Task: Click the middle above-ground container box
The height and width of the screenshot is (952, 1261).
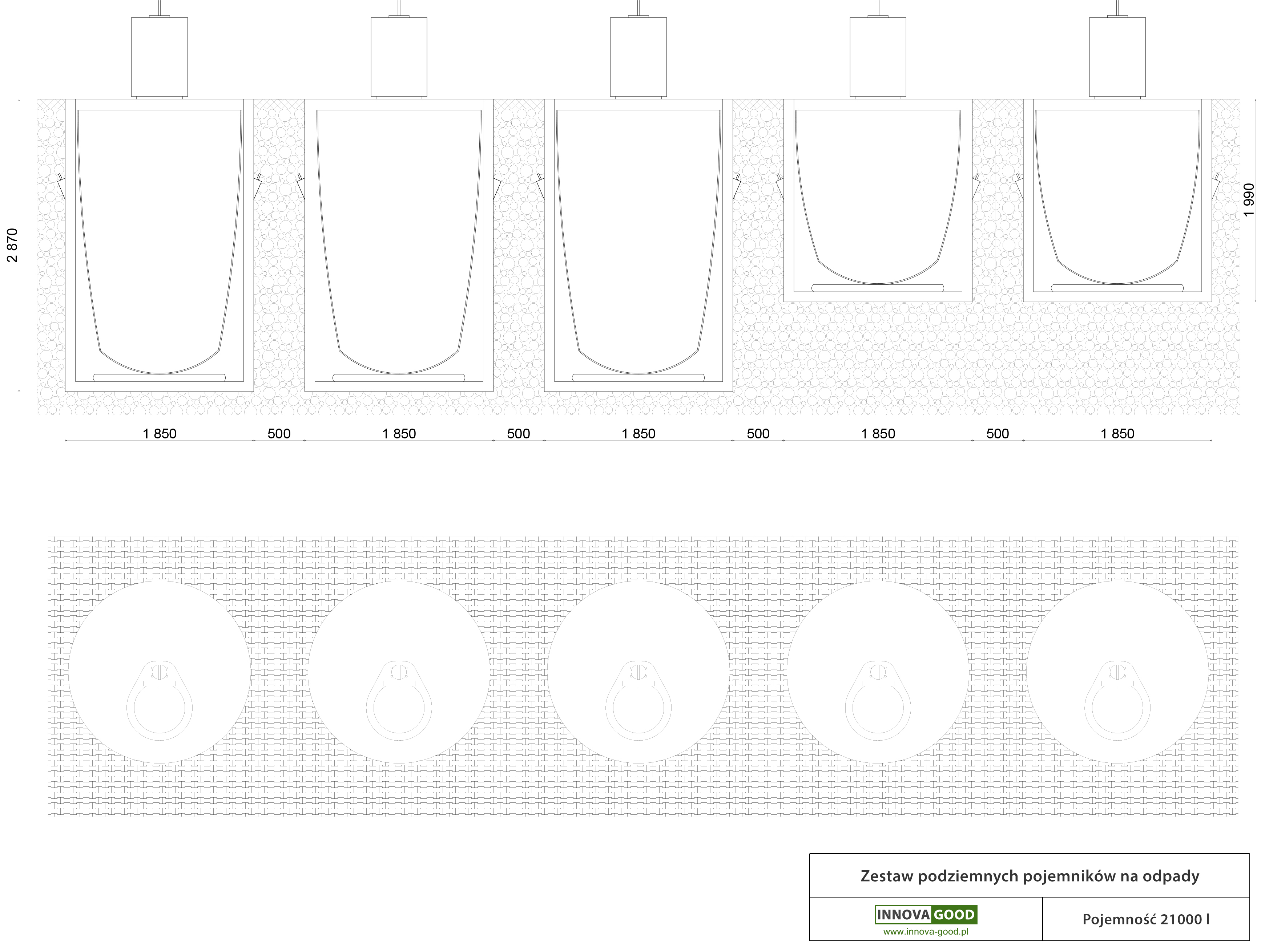Action: (638, 57)
